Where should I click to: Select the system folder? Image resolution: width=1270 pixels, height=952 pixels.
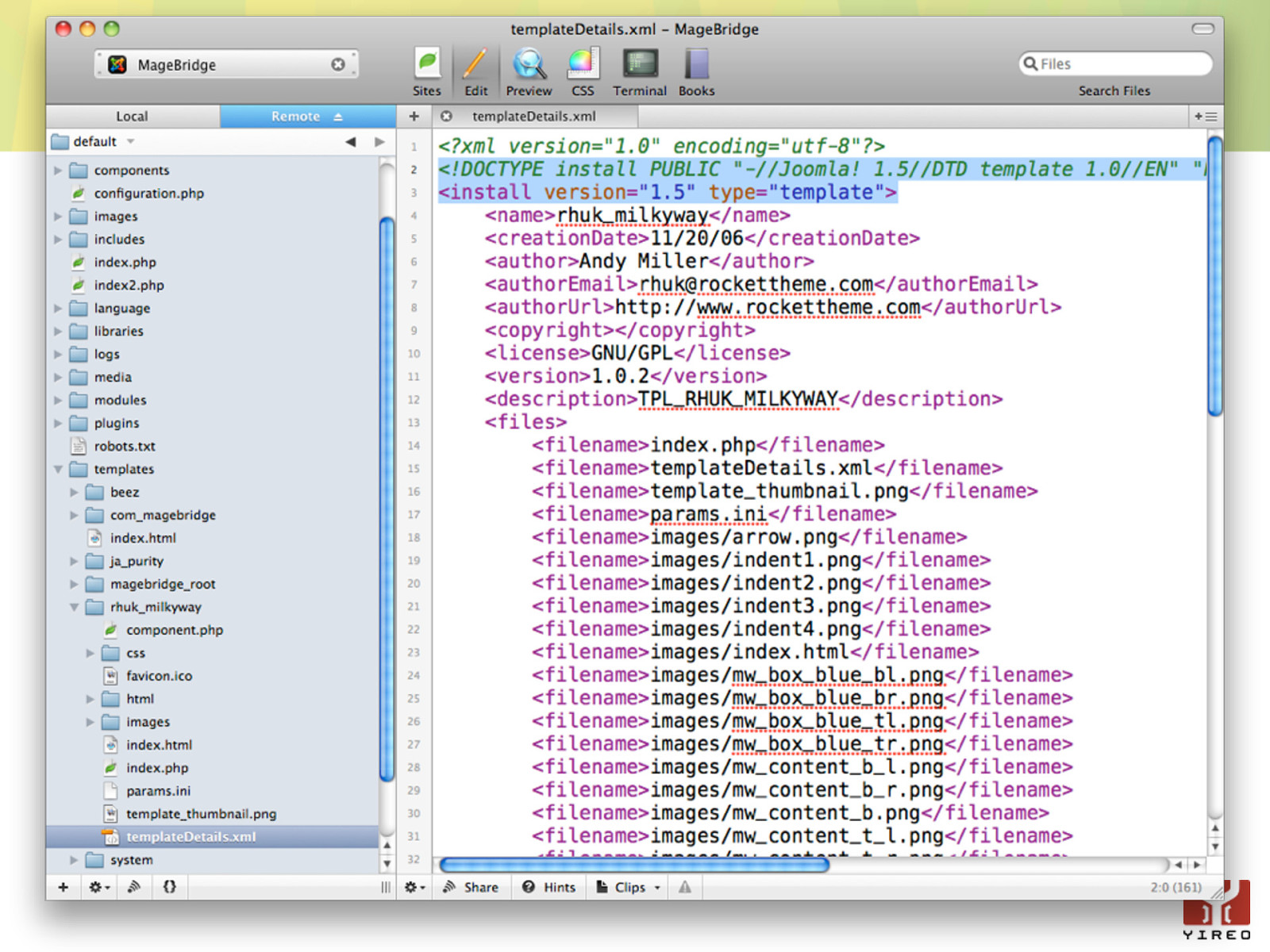pyautogui.click(x=131, y=860)
